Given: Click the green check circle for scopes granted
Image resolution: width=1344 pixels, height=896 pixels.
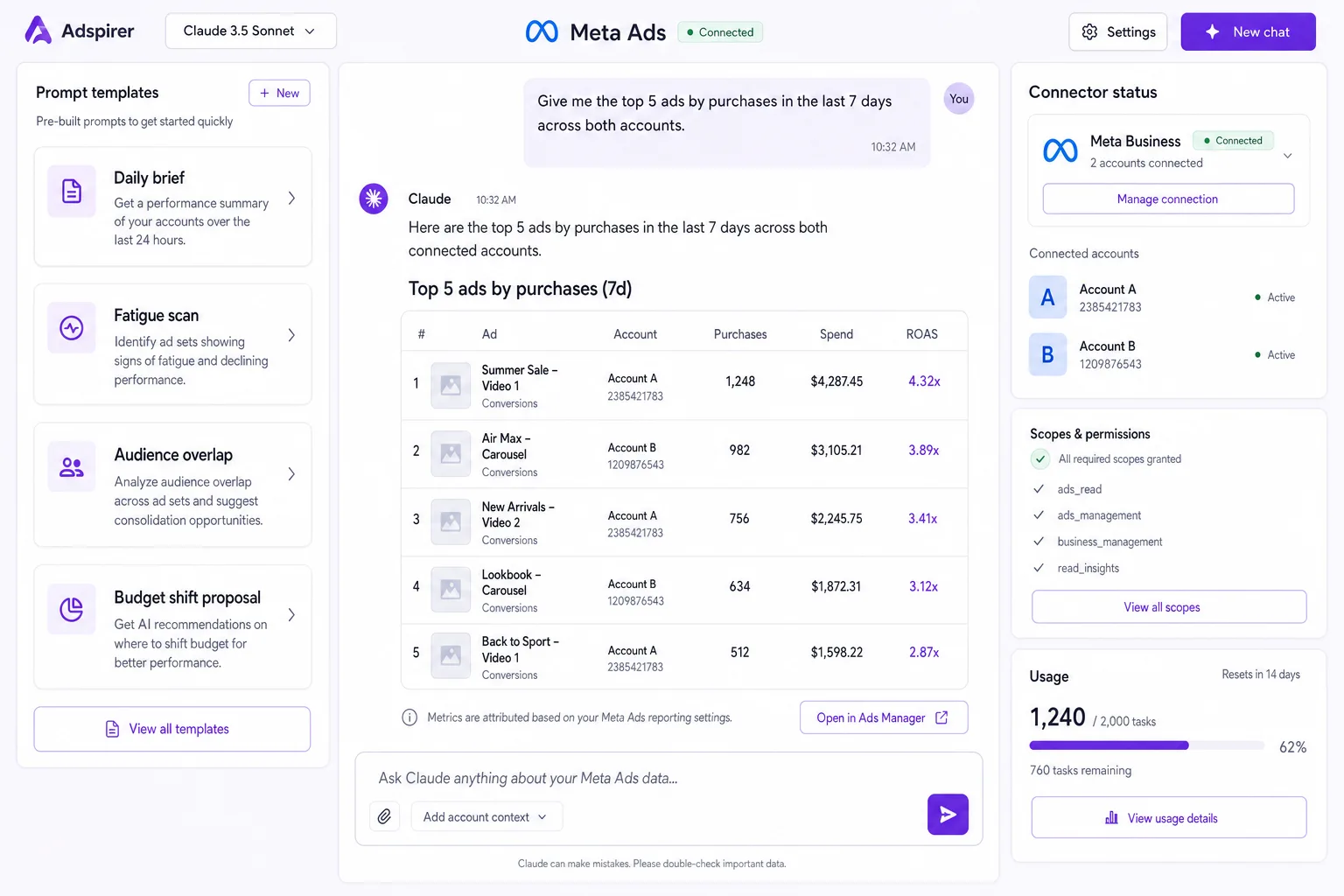Looking at the screenshot, I should click(x=1040, y=458).
